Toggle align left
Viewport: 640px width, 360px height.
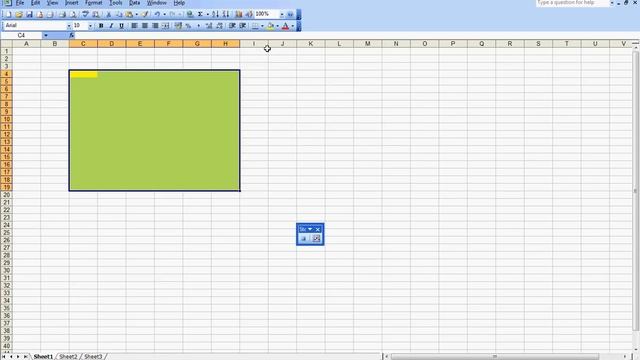click(134, 26)
